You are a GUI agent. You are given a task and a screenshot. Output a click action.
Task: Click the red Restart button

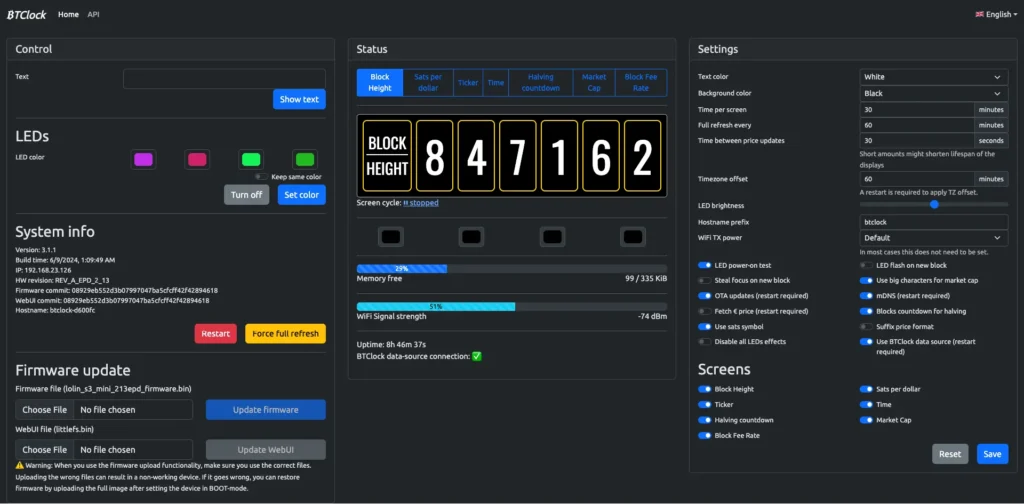coord(216,334)
